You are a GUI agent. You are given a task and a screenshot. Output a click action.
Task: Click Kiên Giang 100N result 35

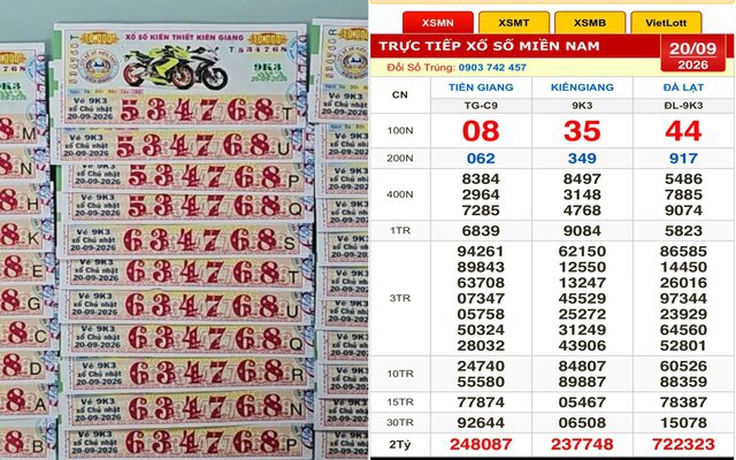[x=582, y=131]
